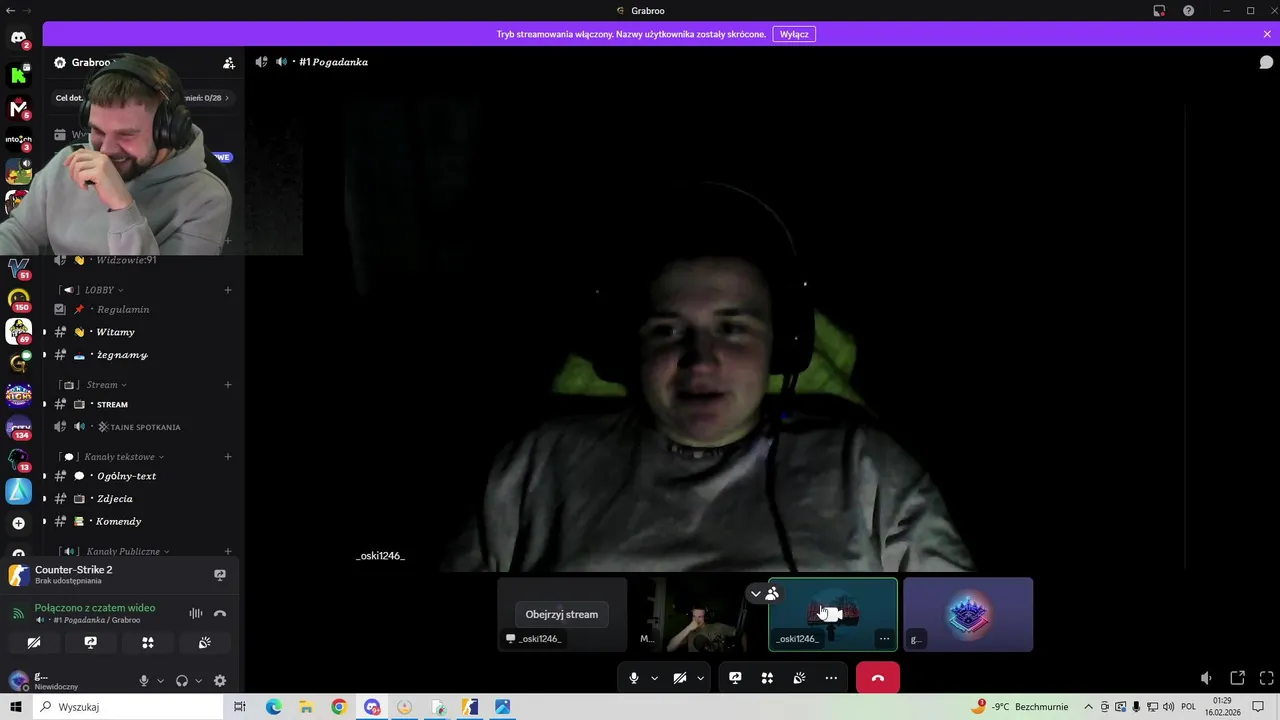Open options on _oski1246_ video tile

[x=884, y=638]
